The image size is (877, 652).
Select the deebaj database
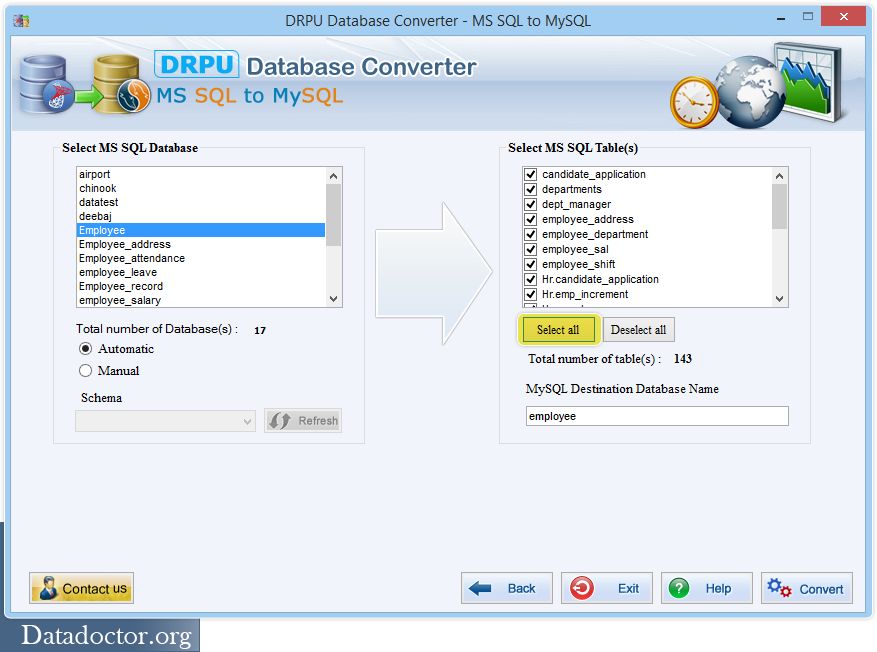click(201, 216)
